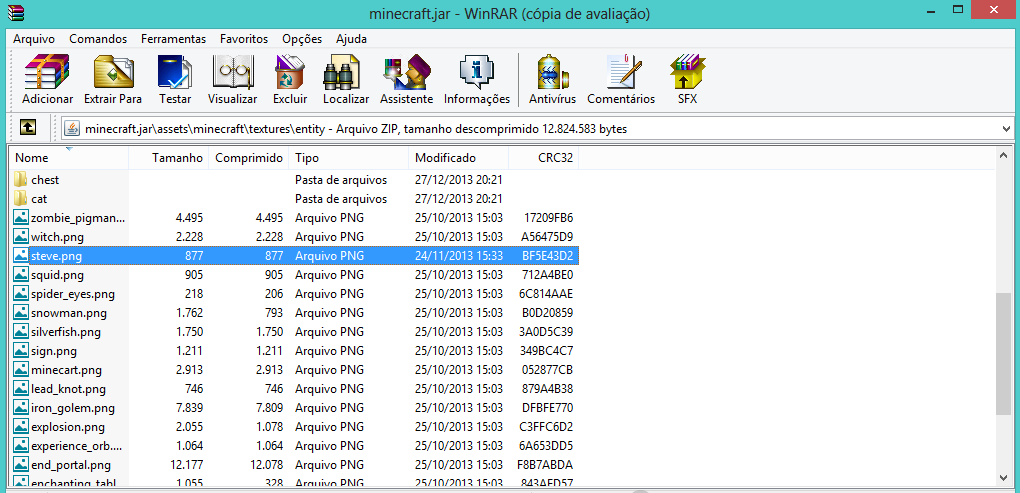1020x493 pixels.
Task: Click the squid.png file icon
Action: pyautogui.click(x=21, y=274)
